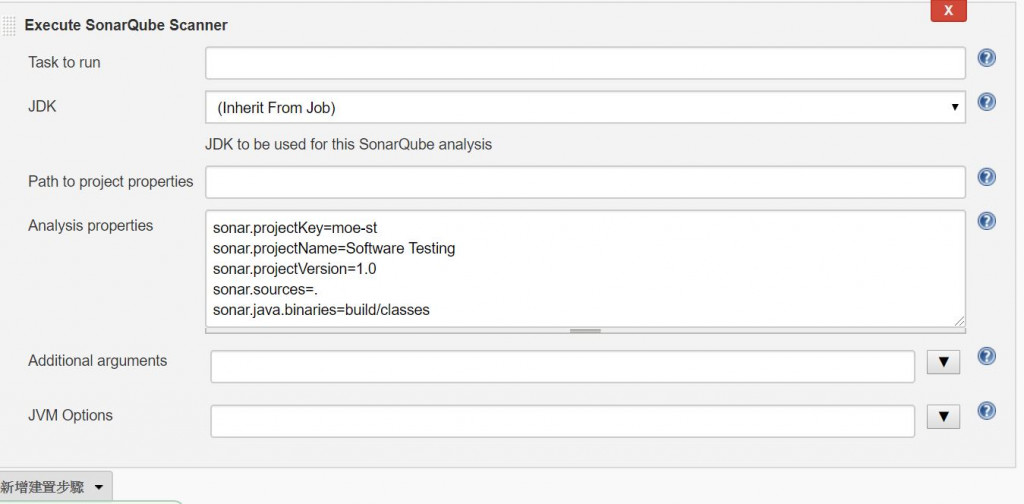Click the help icon for Task to run
Viewport: 1024px width, 504px height.
pyautogui.click(x=986, y=58)
